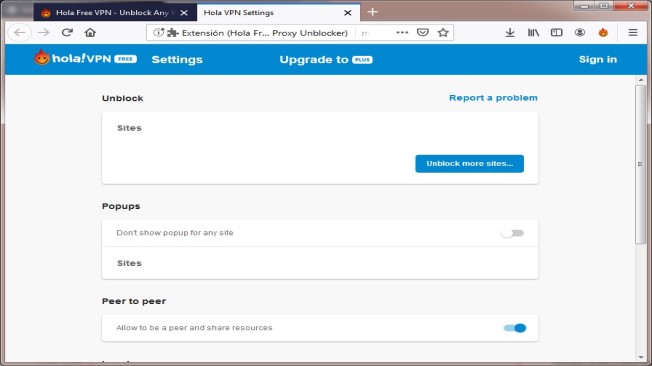Click the vertical page scrollbar thumb
Viewport: 652px width, 366px height.
coord(640,164)
